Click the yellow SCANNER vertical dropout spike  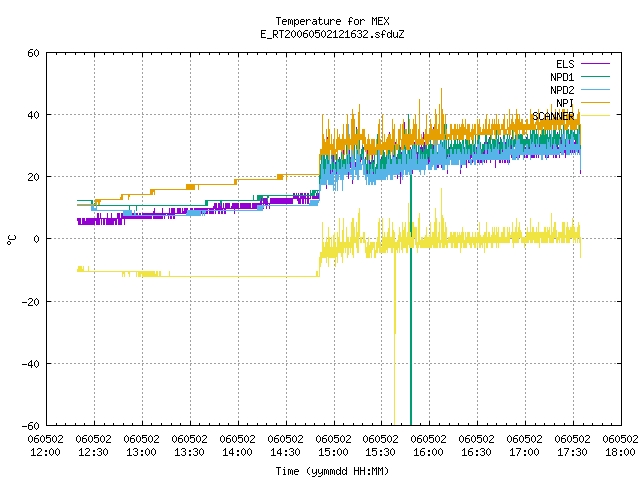point(394,339)
